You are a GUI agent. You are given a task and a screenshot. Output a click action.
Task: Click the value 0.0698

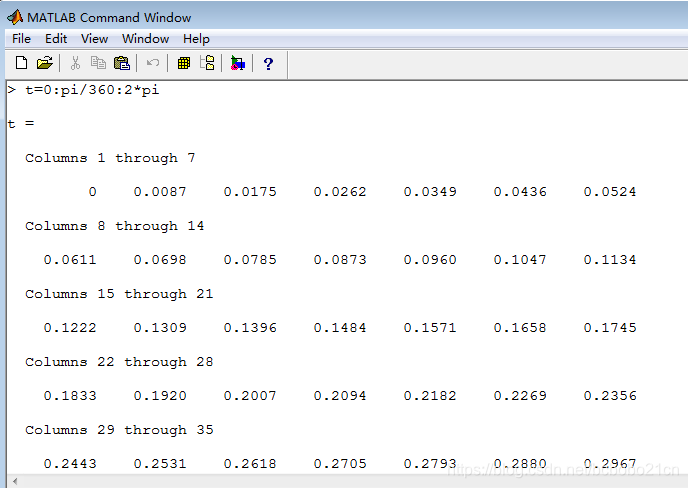click(x=160, y=260)
